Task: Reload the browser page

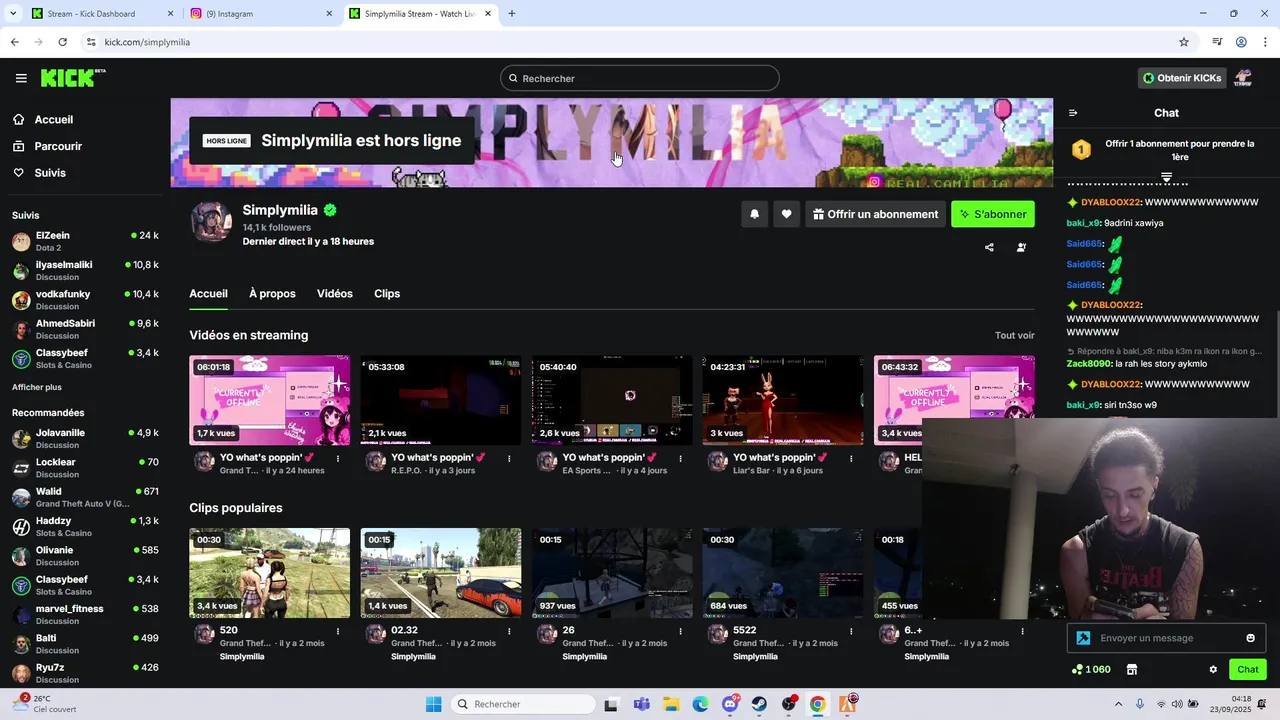Action: point(62,42)
